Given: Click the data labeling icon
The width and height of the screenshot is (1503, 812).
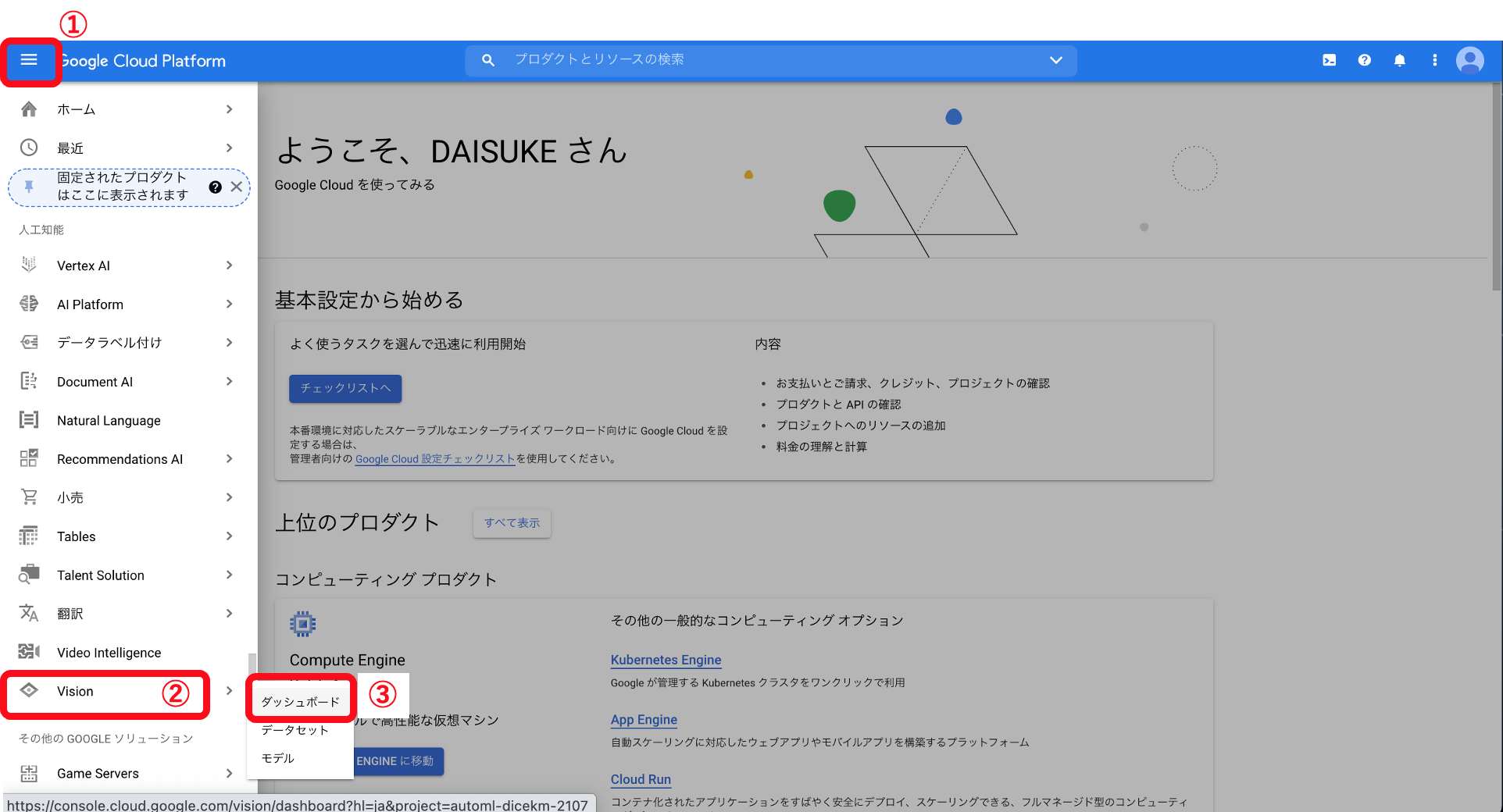Looking at the screenshot, I should point(29,343).
